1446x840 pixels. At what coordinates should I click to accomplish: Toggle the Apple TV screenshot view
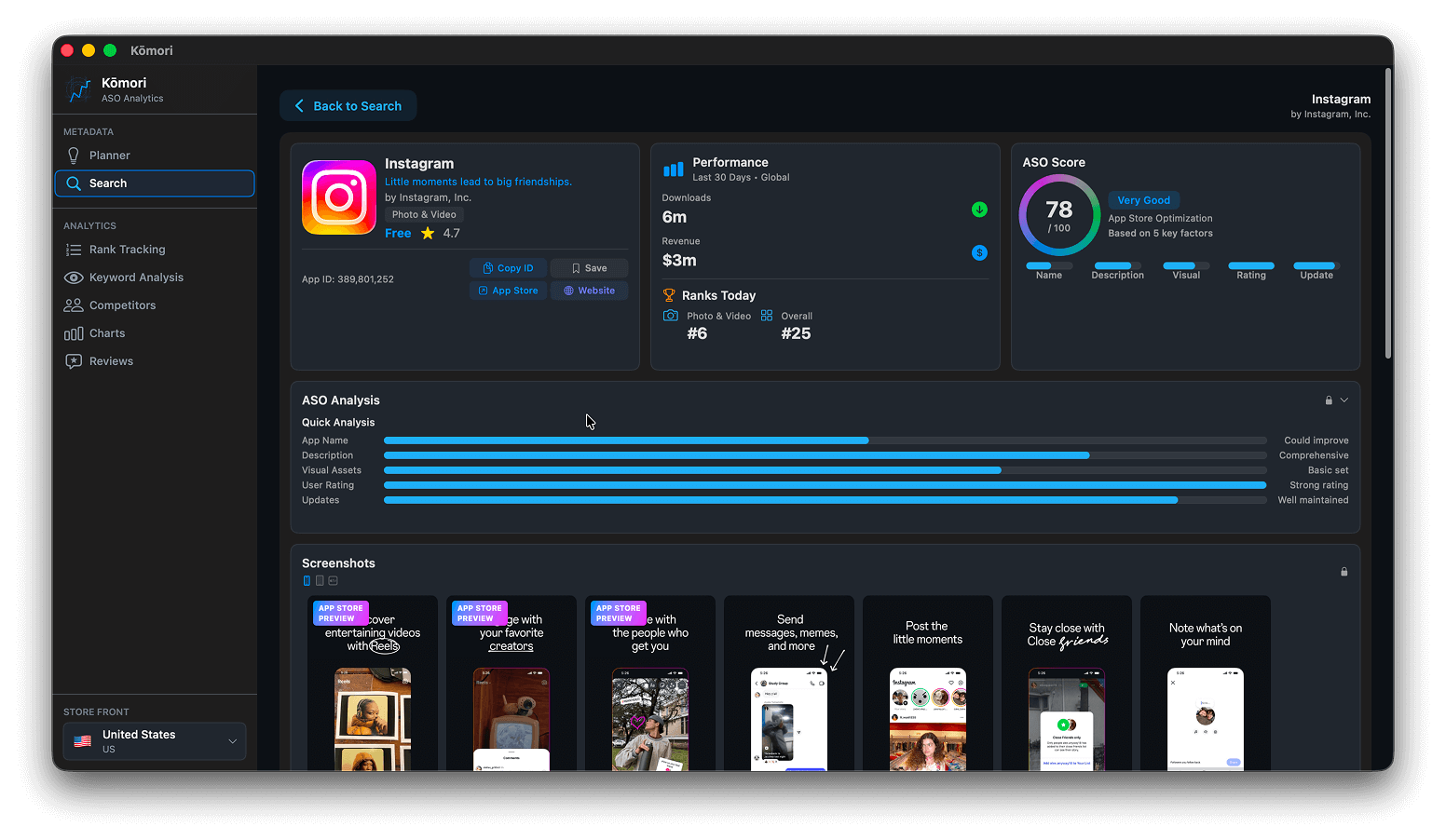point(333,580)
